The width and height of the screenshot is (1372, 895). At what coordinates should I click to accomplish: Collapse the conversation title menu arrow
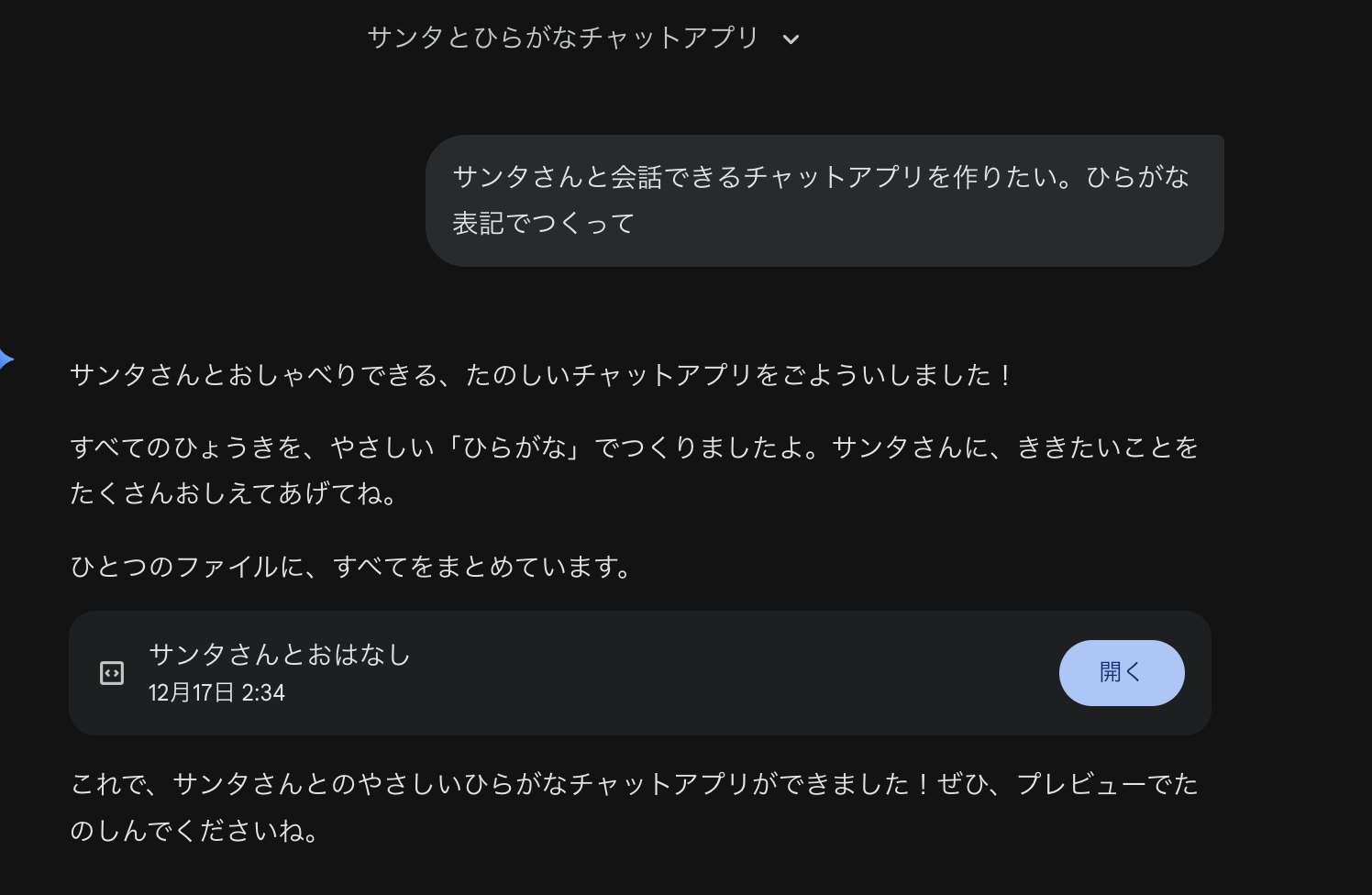(x=791, y=39)
